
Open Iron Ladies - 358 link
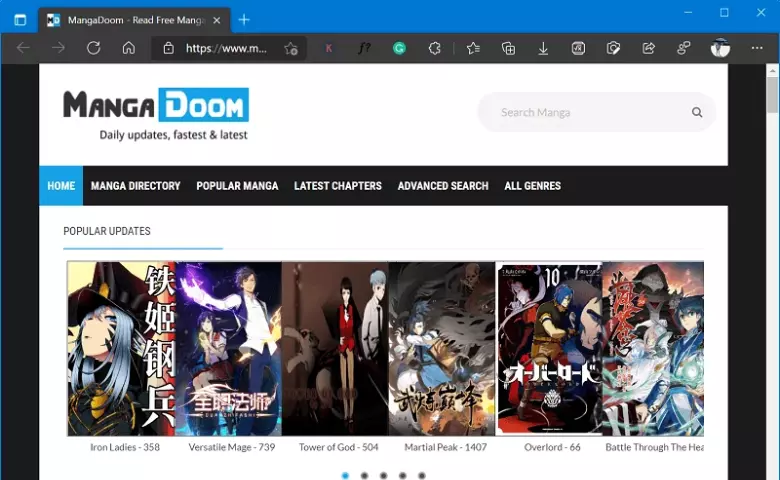(125, 447)
